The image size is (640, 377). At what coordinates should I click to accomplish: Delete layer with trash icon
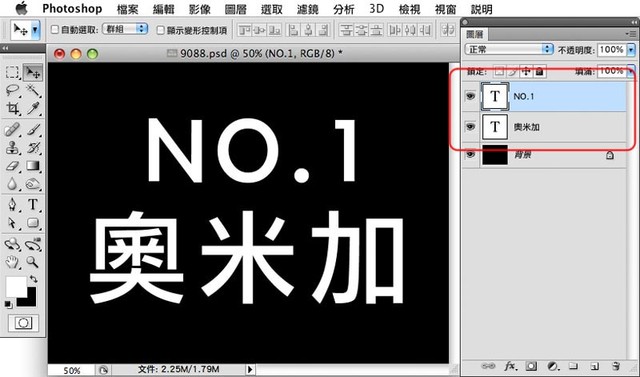pos(616,366)
